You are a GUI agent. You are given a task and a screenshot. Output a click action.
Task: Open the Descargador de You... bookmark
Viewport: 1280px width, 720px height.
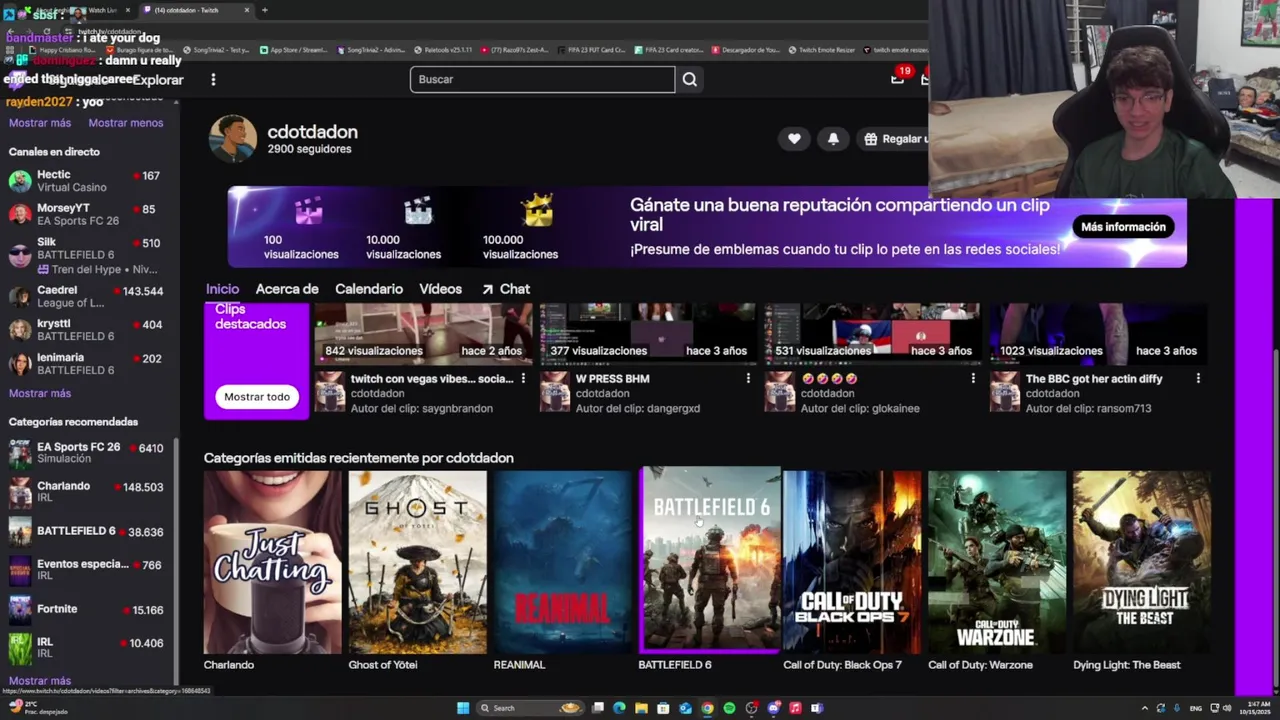(x=748, y=50)
